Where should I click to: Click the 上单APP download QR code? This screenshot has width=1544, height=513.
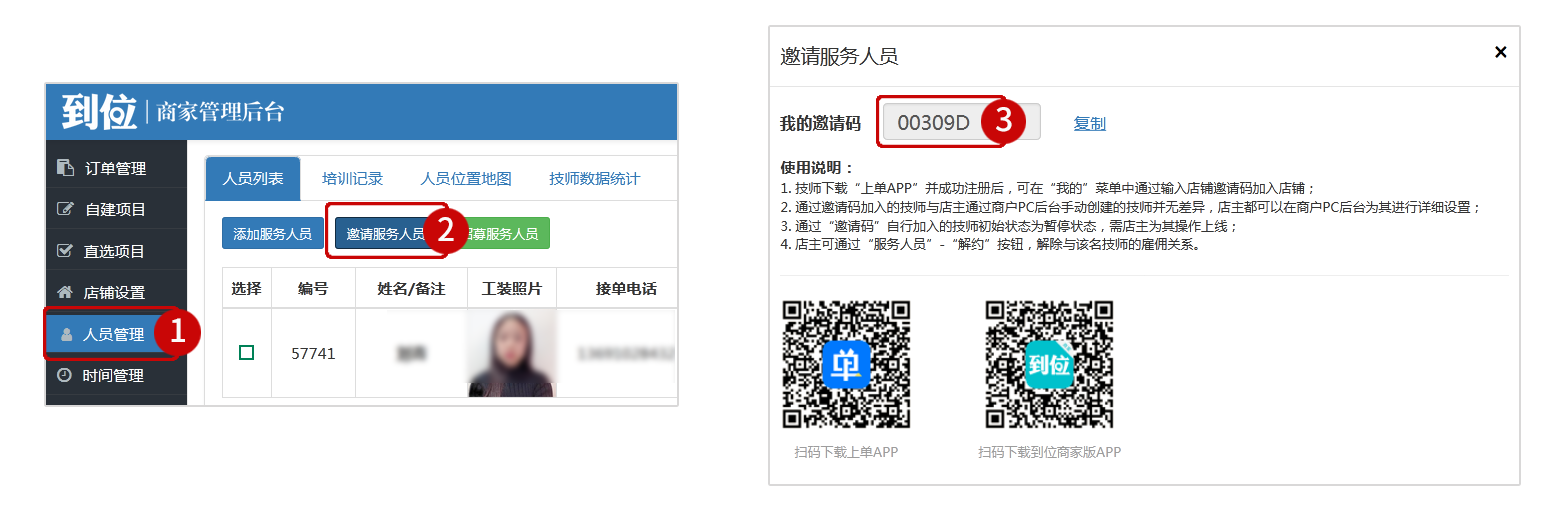pyautogui.click(x=846, y=364)
